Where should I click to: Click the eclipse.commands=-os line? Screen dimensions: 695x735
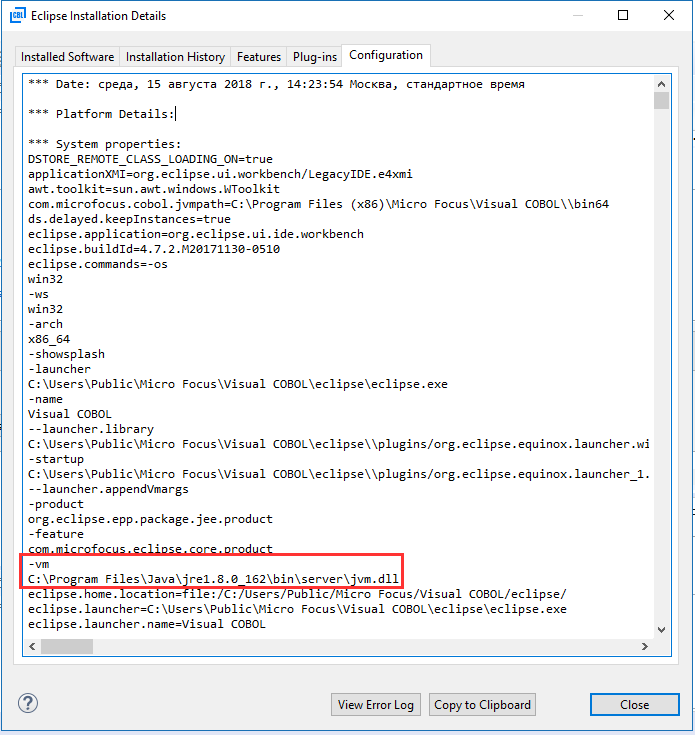tap(97, 264)
